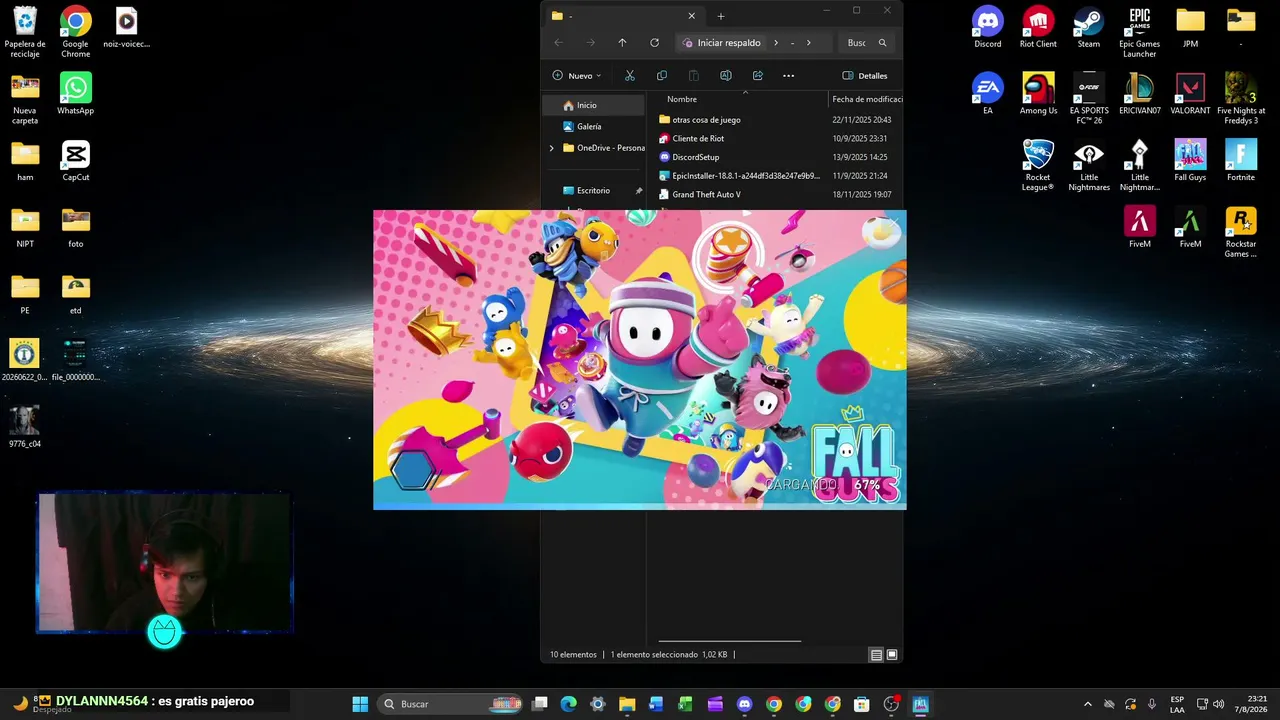Expand the last breadcrumb chevron in address bar
Screen dimensions: 1280x720
(x=808, y=43)
